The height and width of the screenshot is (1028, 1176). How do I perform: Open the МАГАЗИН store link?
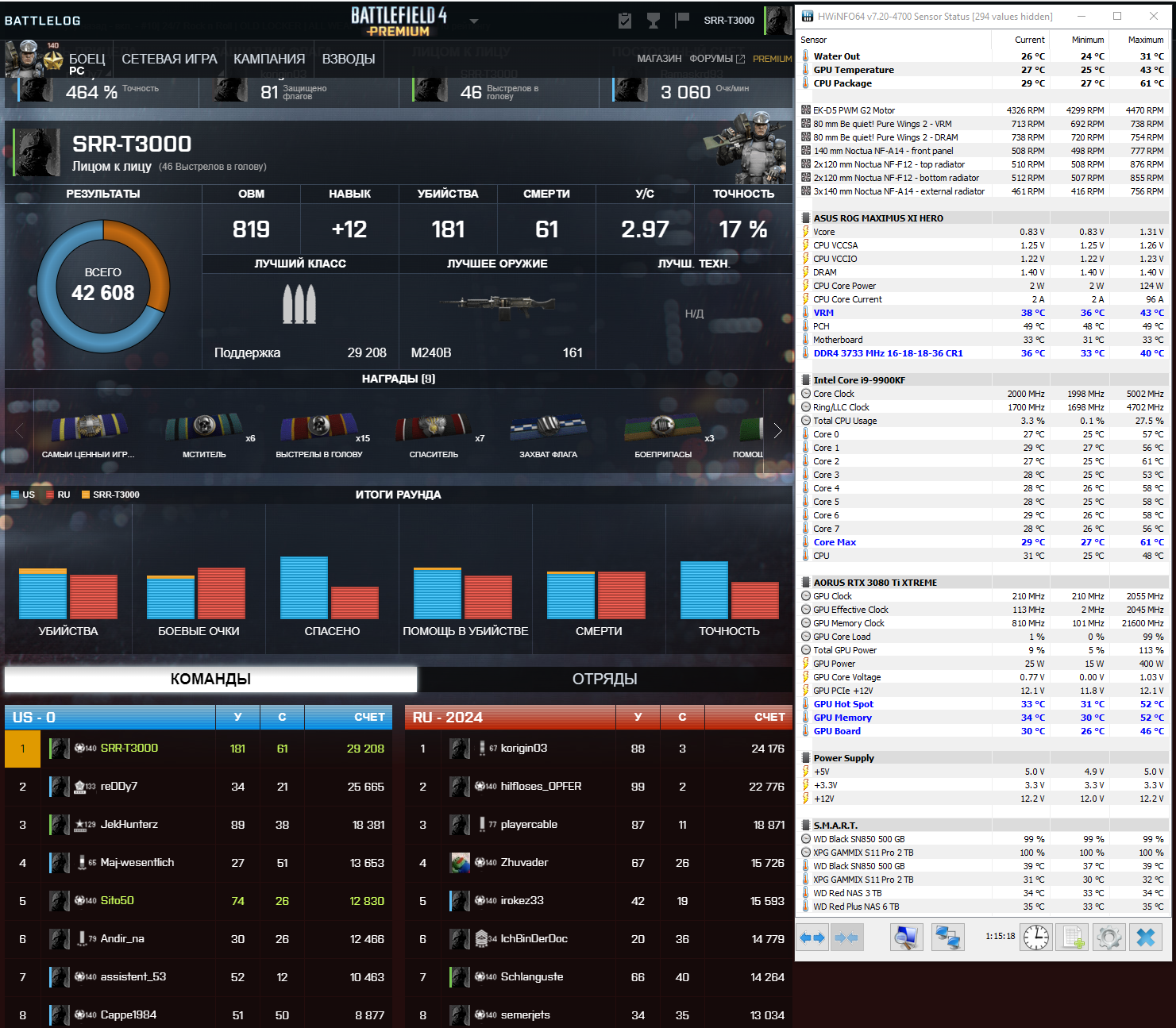[659, 59]
